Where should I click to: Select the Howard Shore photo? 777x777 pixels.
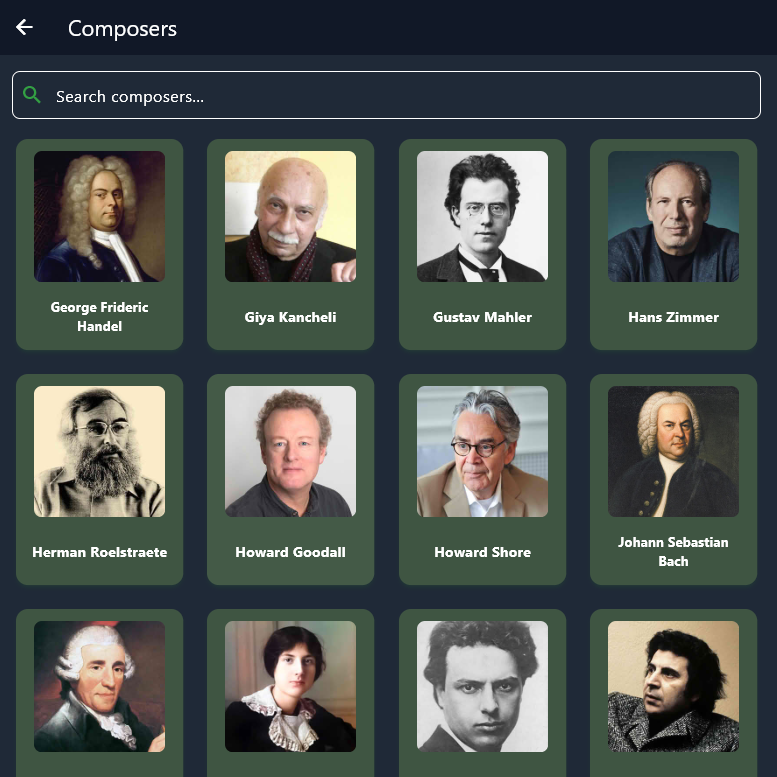pos(482,451)
